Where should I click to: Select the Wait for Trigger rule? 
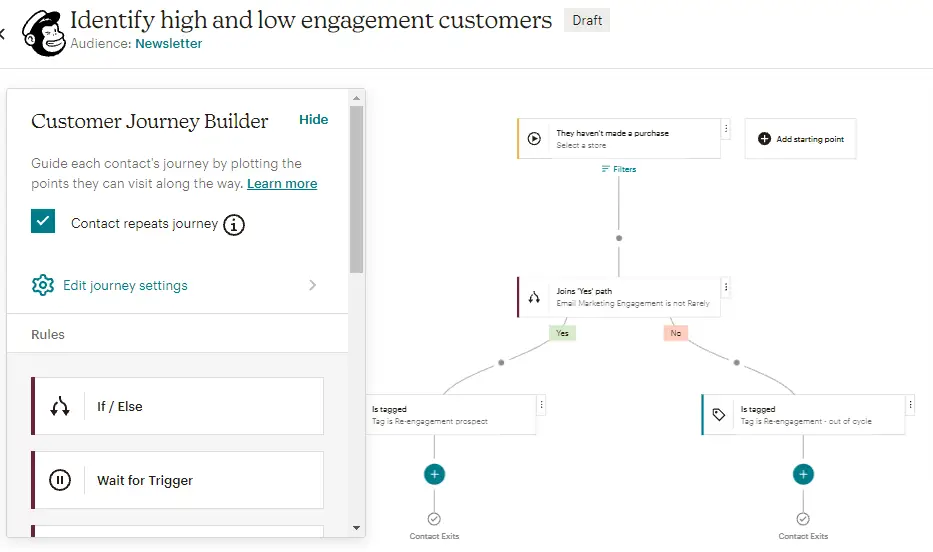click(x=177, y=480)
